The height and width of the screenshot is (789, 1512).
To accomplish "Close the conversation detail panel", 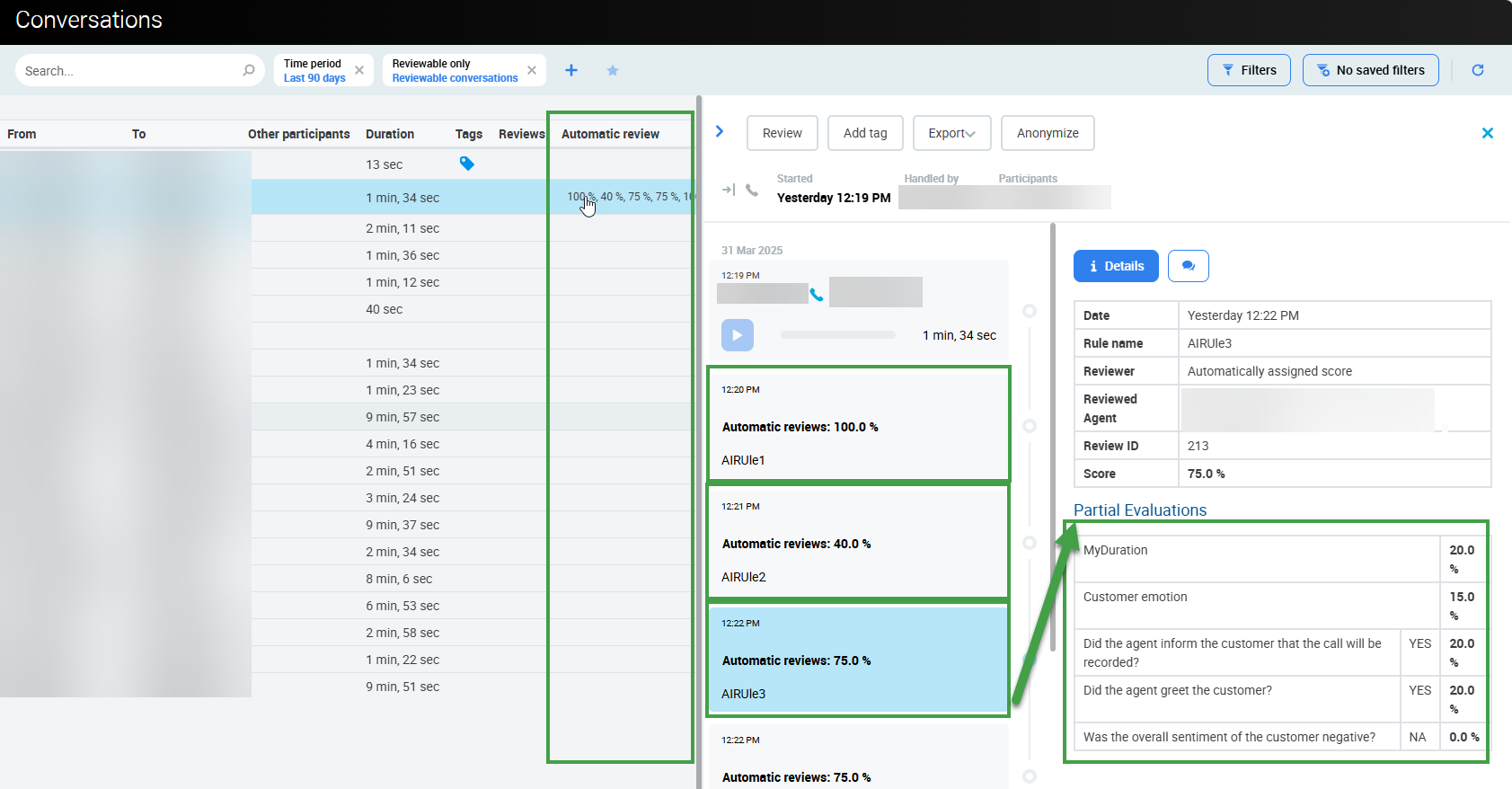I will [1487, 133].
